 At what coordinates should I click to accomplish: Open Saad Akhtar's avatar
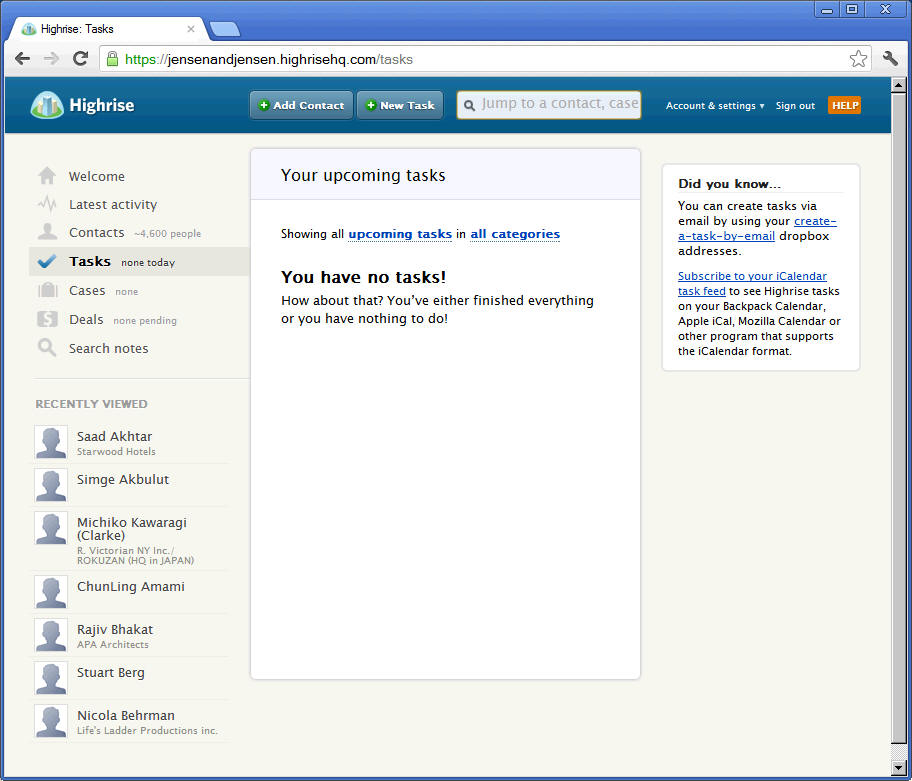point(51,442)
